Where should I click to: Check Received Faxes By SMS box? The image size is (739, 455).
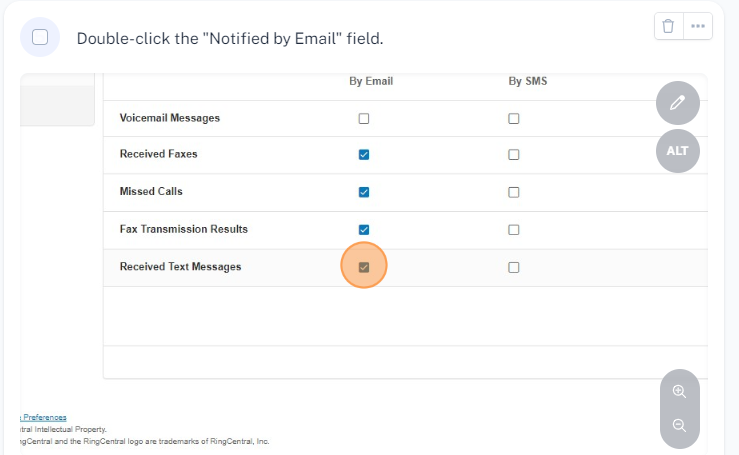point(514,155)
